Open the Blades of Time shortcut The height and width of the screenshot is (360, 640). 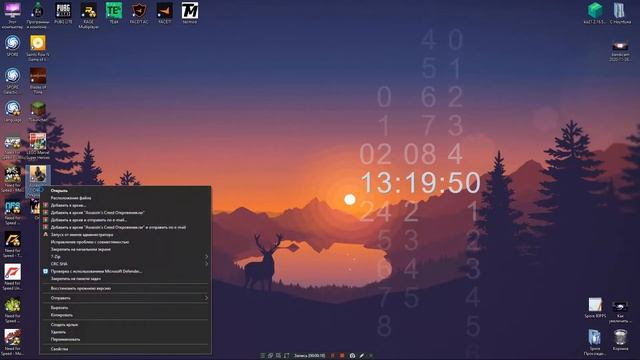38,81
